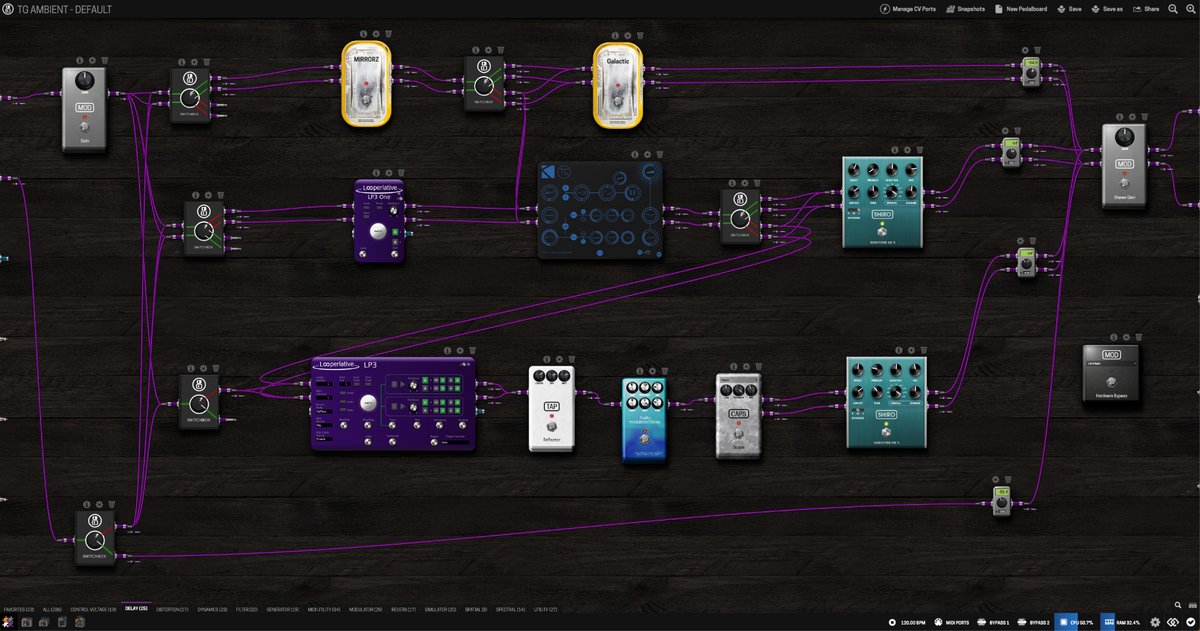Select the CONTROL VOLTAGE category tab
1200x631 pixels.
coord(93,609)
